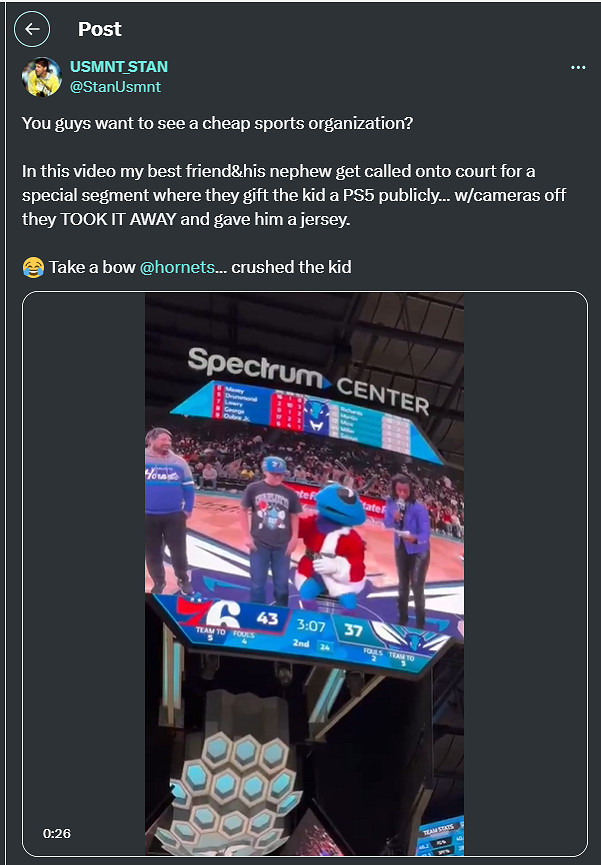This screenshot has height=865, width=601.
Task: Click the boy wearing the blue cap
Action: (x=271, y=530)
